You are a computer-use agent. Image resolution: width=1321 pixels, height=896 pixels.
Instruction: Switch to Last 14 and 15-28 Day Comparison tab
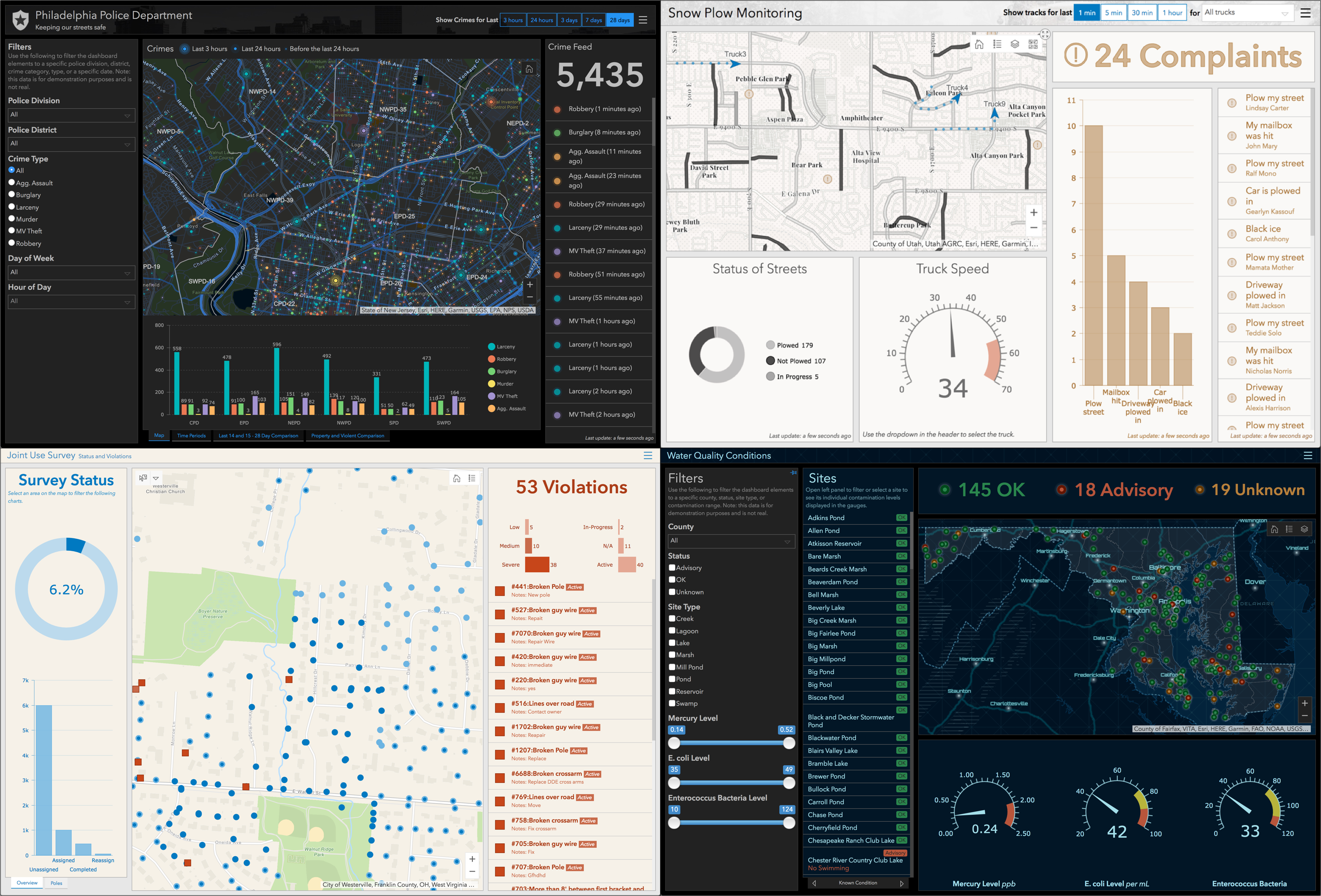click(x=258, y=436)
